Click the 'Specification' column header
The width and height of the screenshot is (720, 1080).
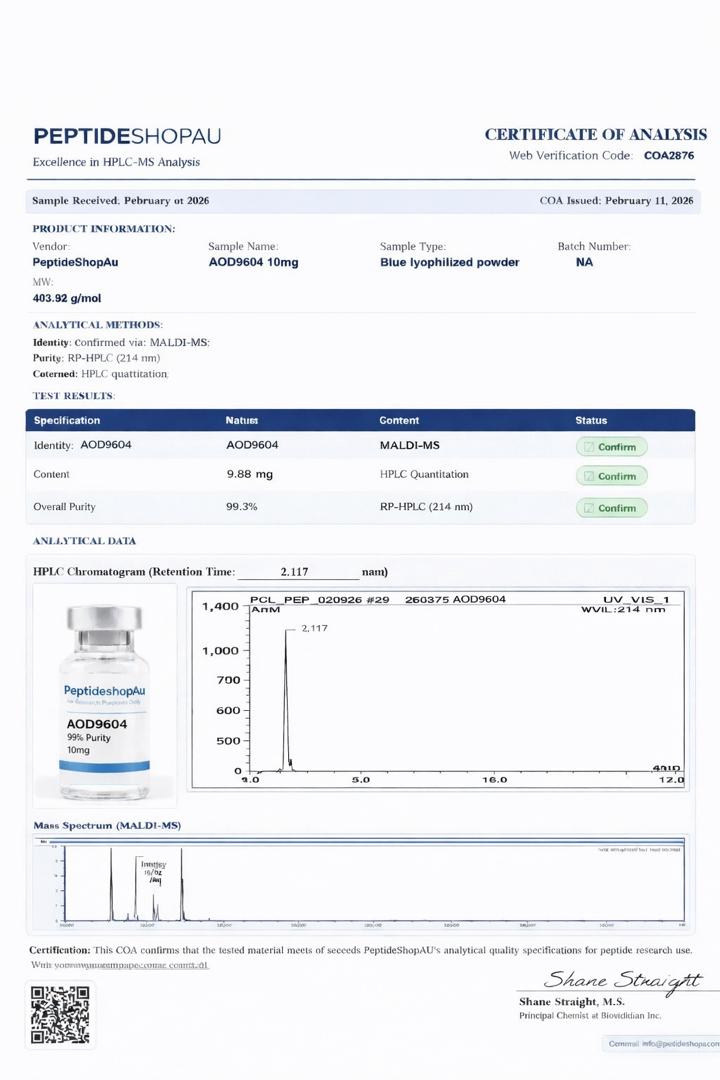pyautogui.click(x=67, y=420)
